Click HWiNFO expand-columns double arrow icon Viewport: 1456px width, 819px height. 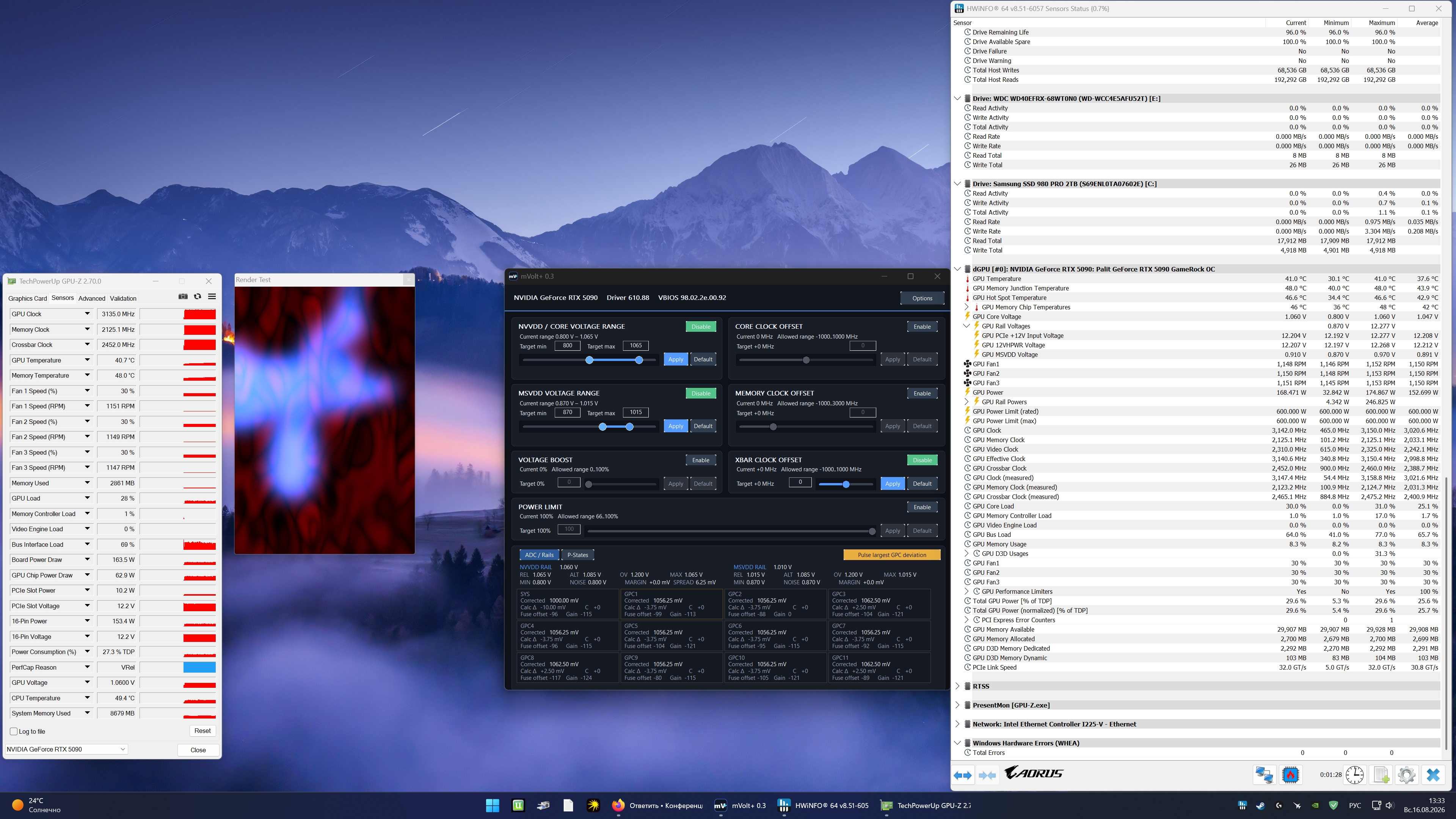(x=963, y=775)
